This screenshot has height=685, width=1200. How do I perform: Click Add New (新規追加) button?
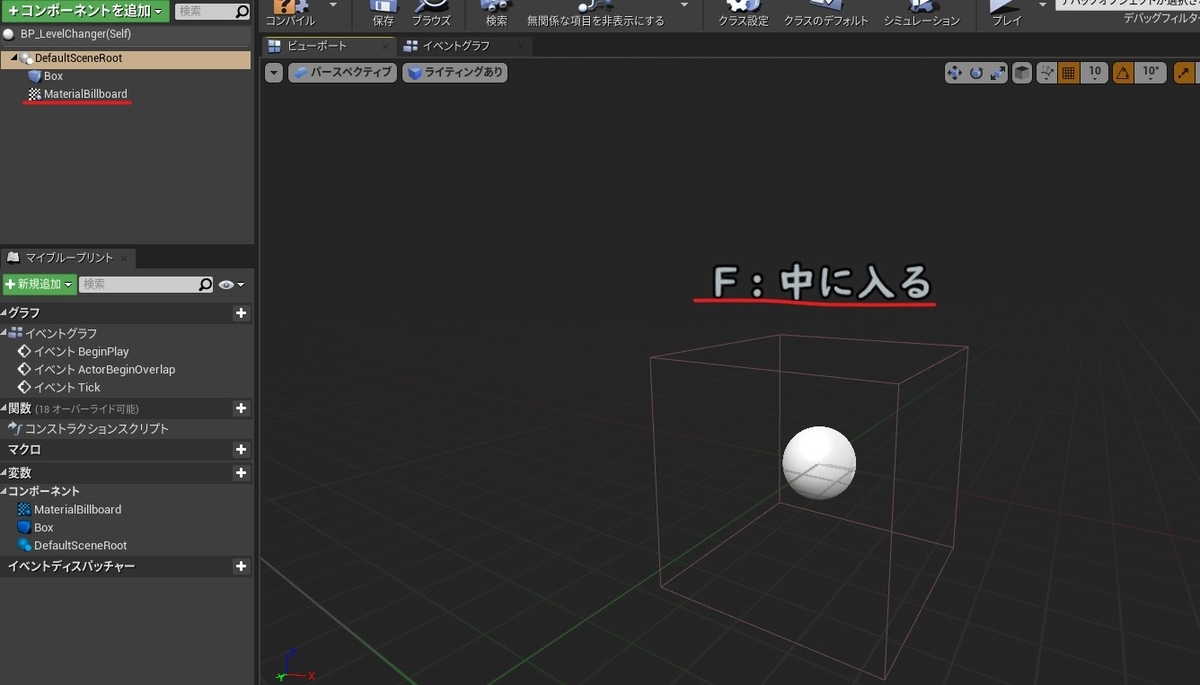tap(39, 284)
